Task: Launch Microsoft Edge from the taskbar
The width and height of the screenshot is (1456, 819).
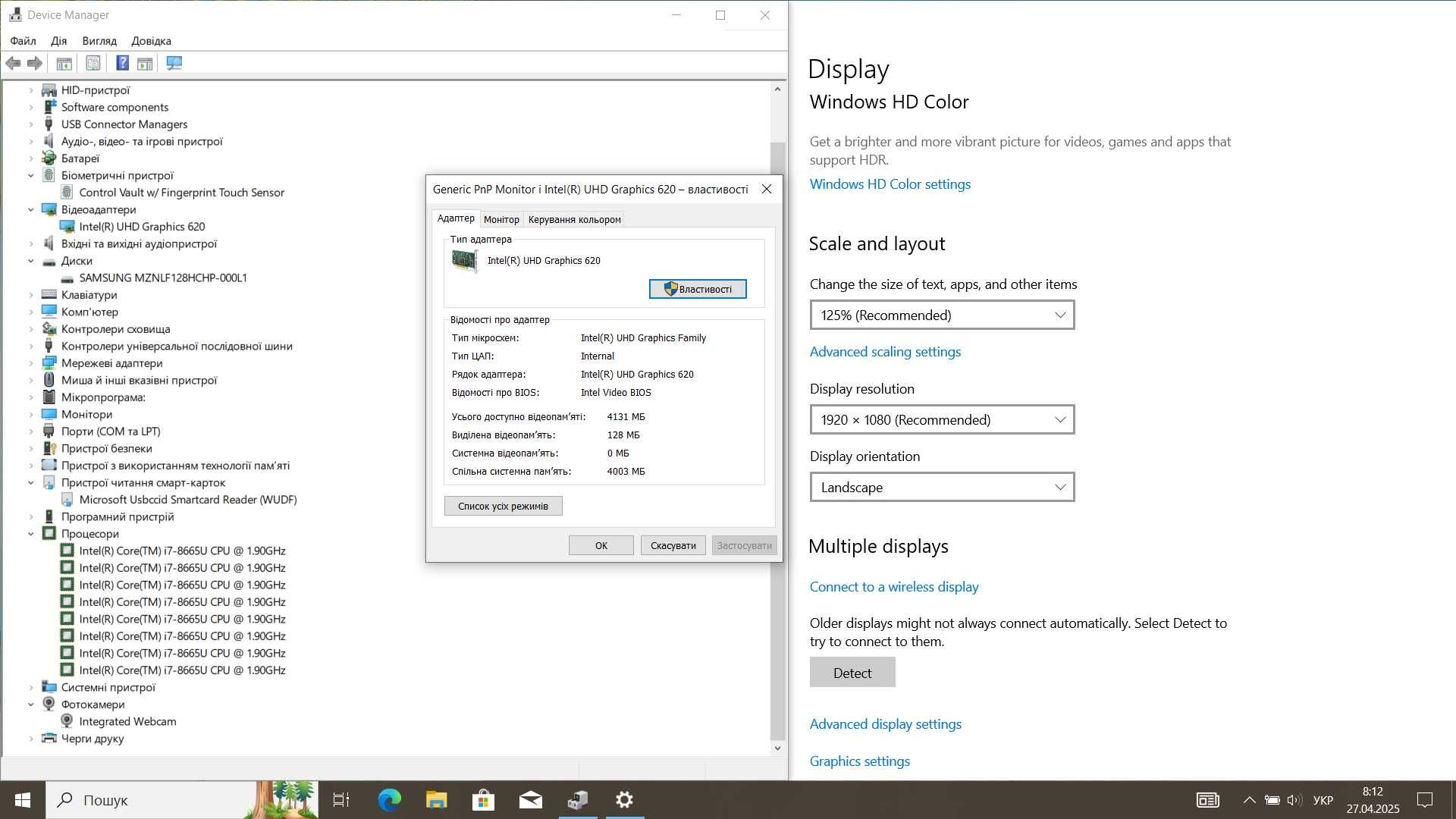Action: coord(389,800)
